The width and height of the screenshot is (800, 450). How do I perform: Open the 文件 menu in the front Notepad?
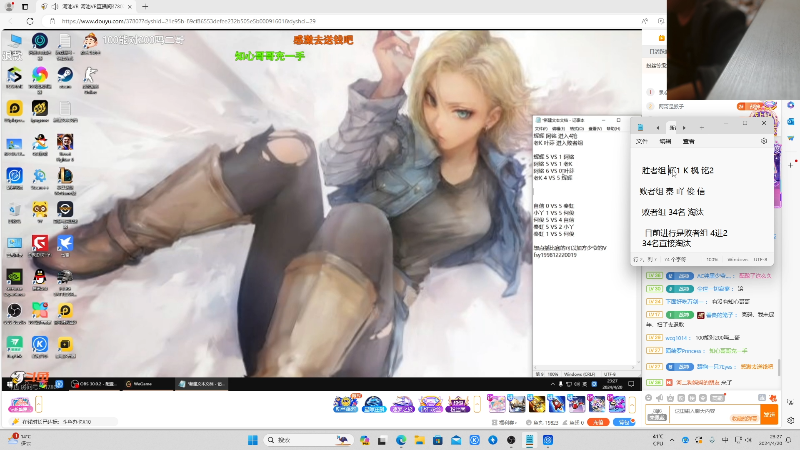642,141
